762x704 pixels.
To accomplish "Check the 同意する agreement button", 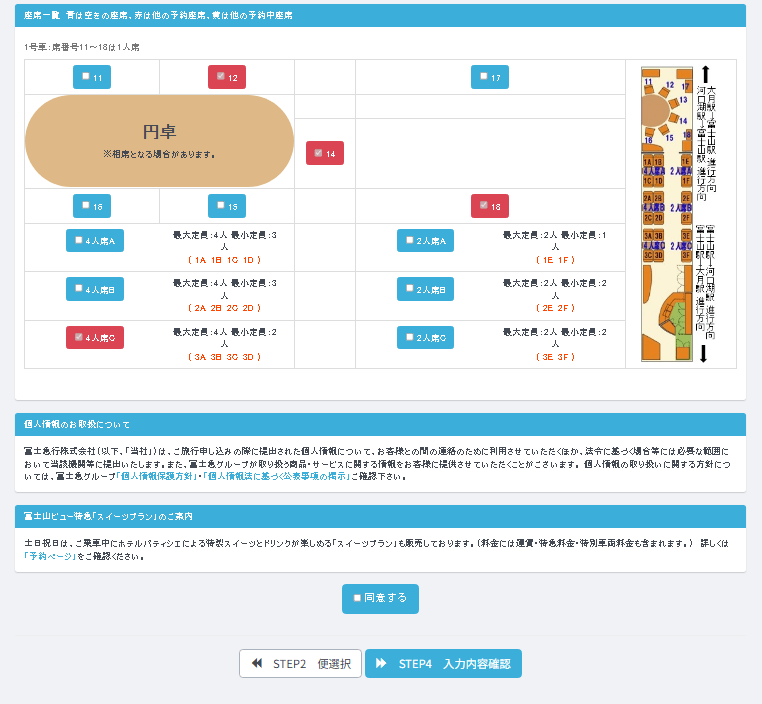I will [x=380, y=598].
